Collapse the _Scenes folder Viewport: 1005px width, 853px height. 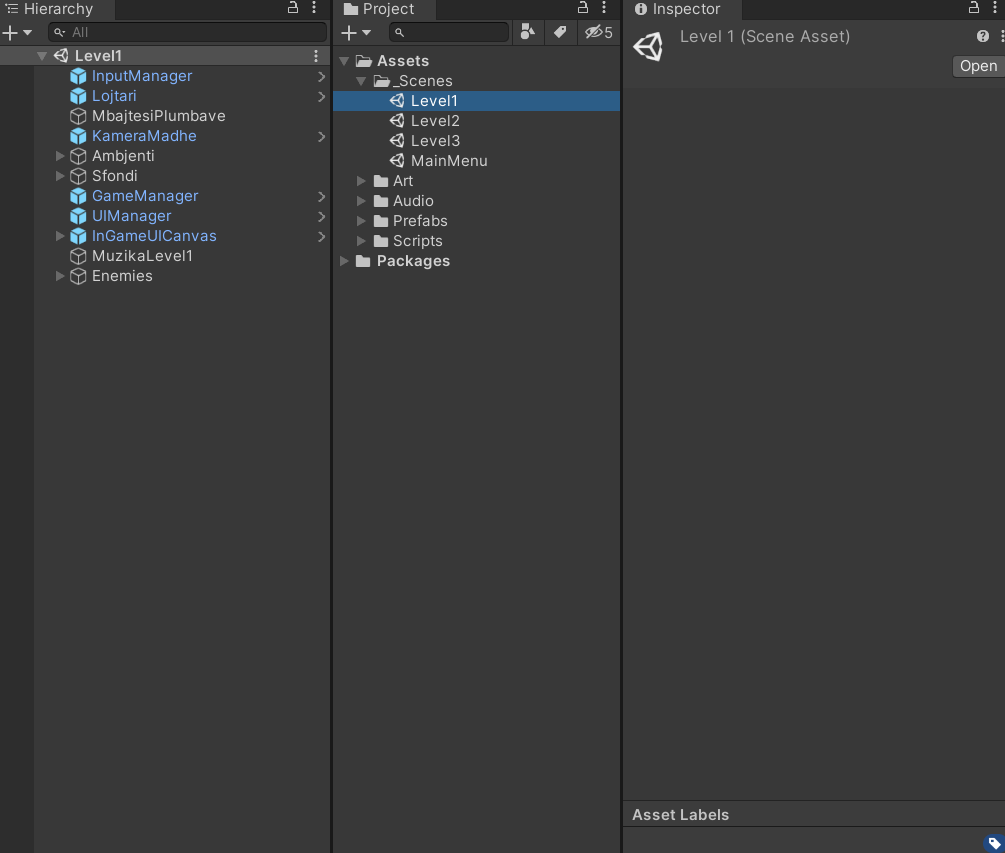tap(361, 81)
